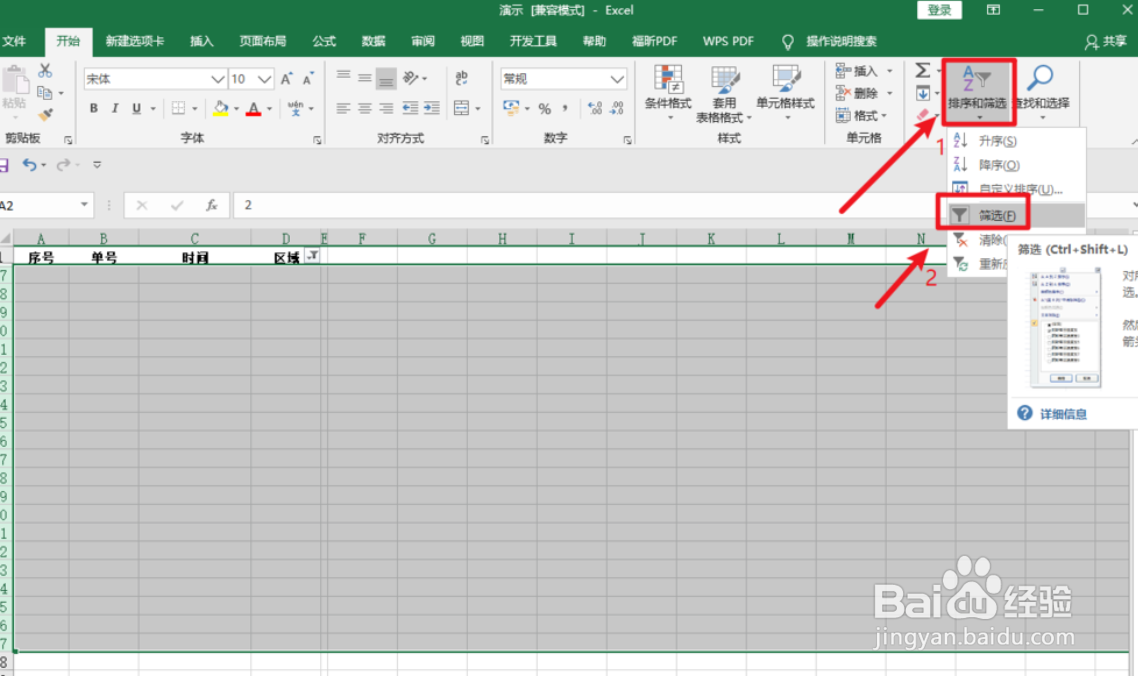
Task: Open the 格式 format dropdown
Action: [x=861, y=115]
